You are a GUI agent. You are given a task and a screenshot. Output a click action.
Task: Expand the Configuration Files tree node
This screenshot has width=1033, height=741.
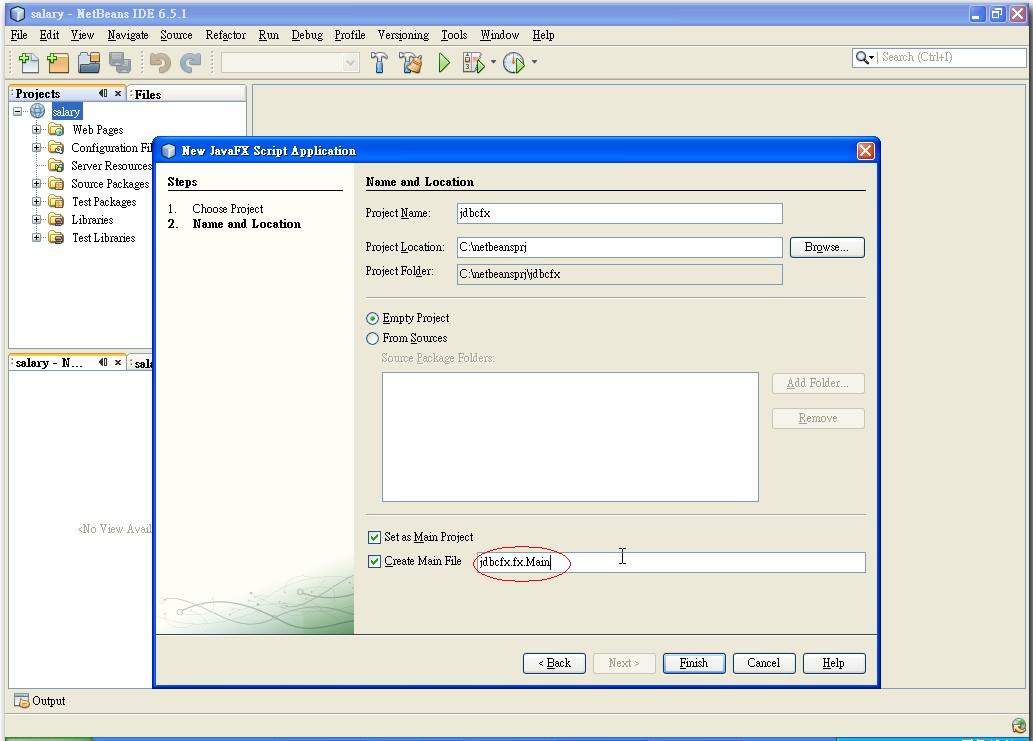click(x=36, y=148)
